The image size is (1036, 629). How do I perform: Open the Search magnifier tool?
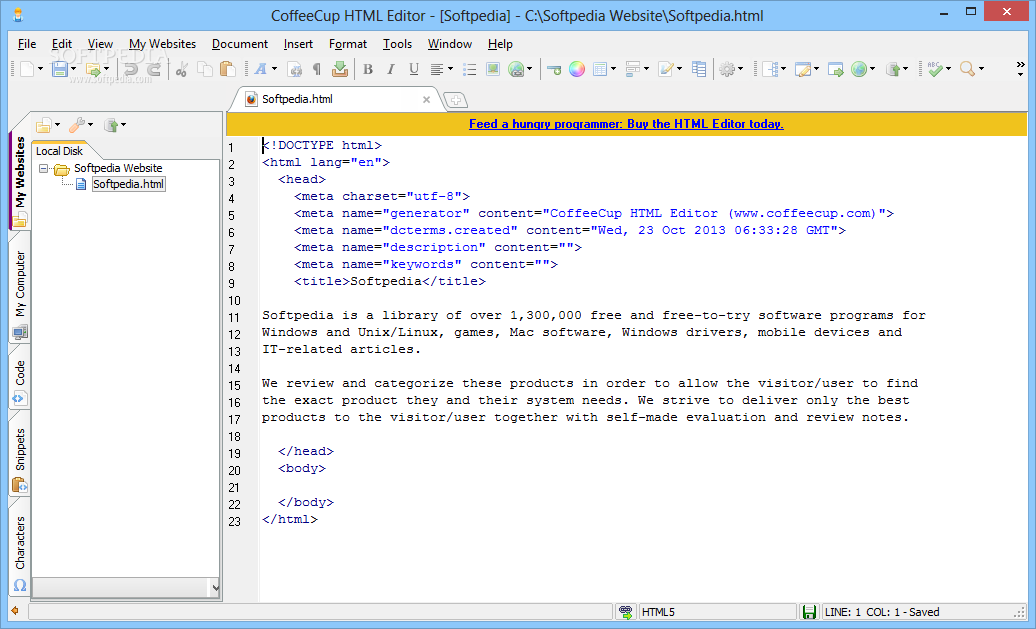click(967, 70)
